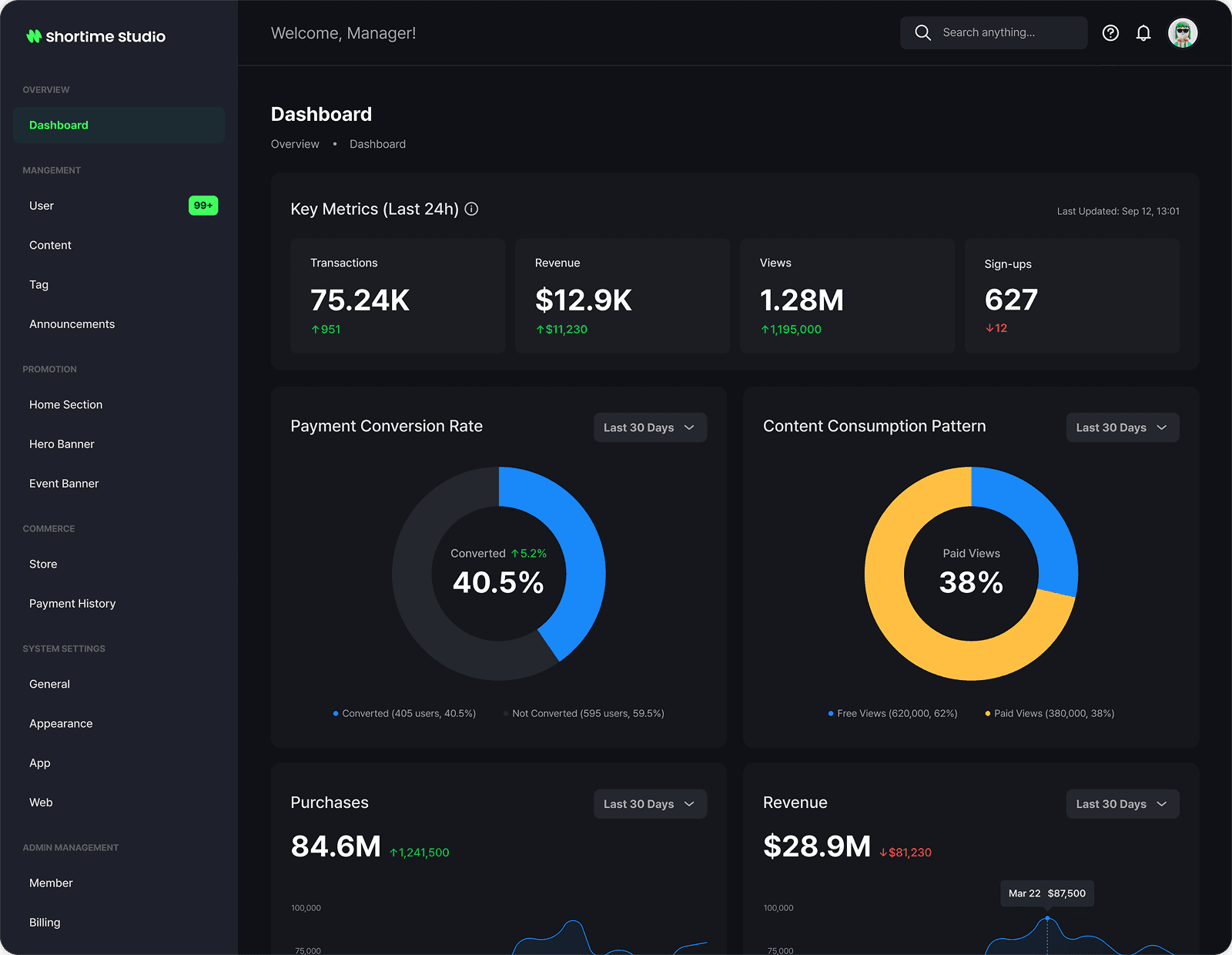
Task: Open the Revenue Last 30 Days dropdown
Action: tap(1122, 803)
